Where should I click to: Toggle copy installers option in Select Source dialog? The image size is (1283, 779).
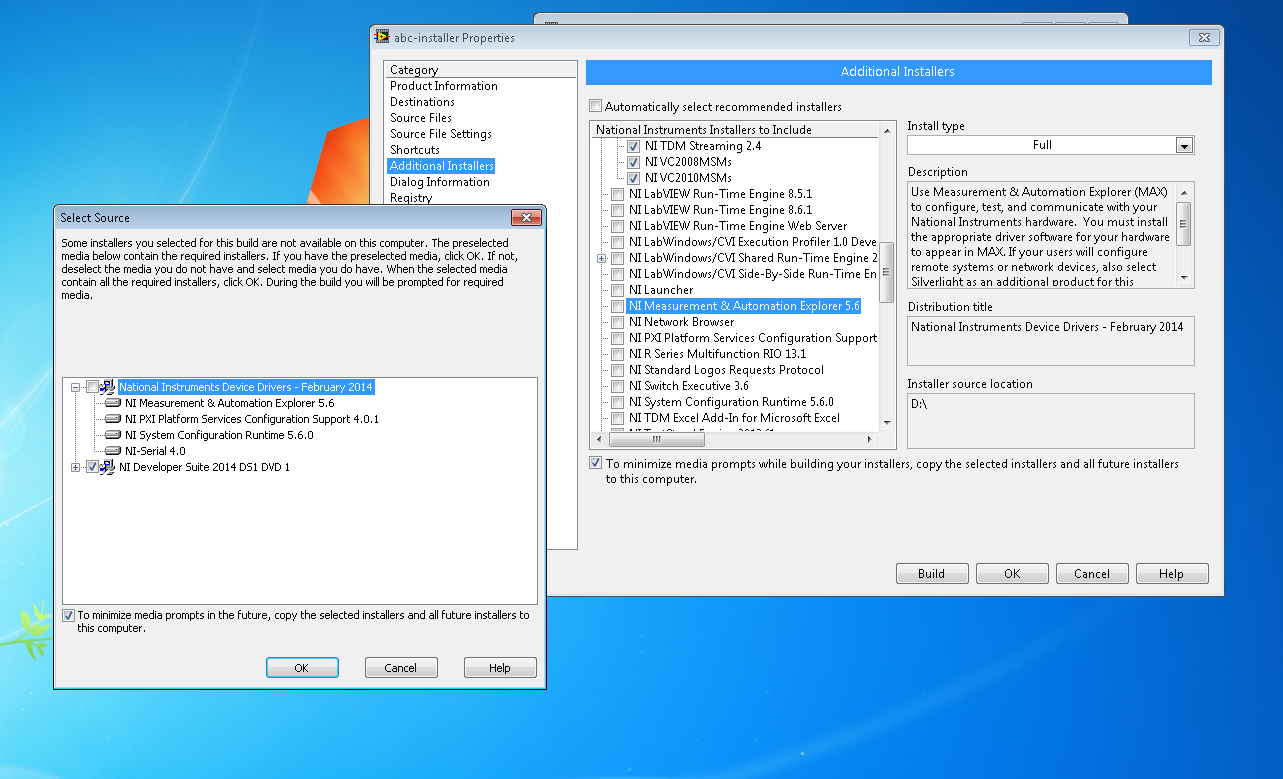pos(68,615)
